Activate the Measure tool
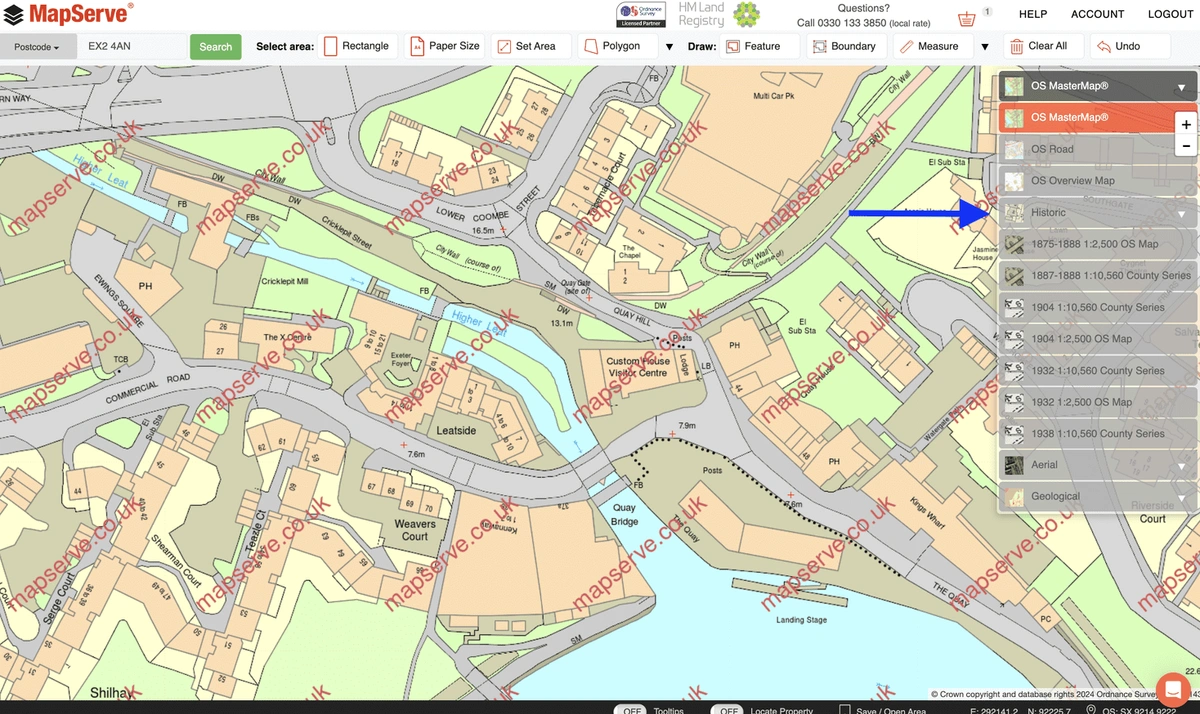This screenshot has width=1200, height=714. 931,46
